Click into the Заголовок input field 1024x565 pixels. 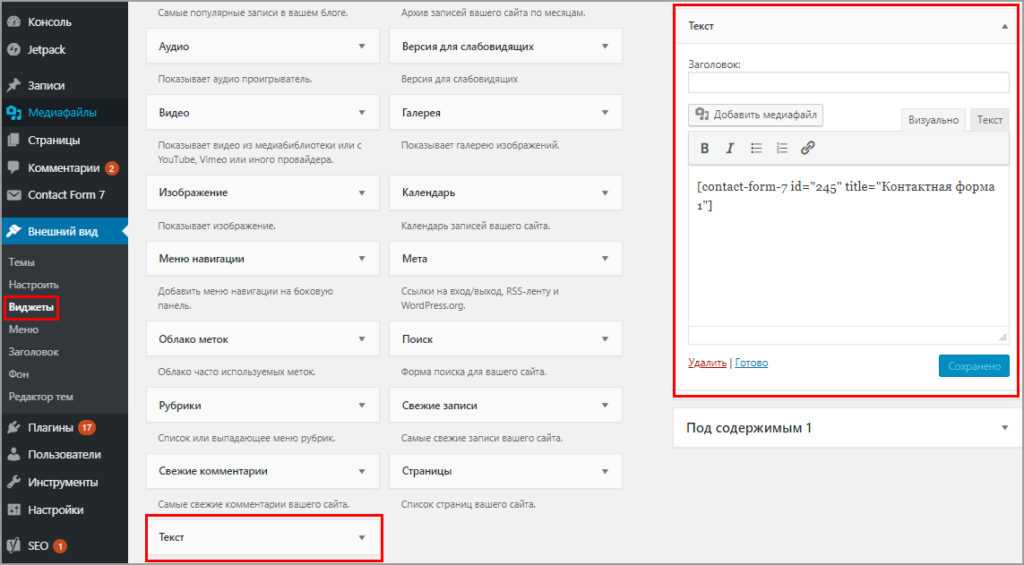click(x=848, y=83)
